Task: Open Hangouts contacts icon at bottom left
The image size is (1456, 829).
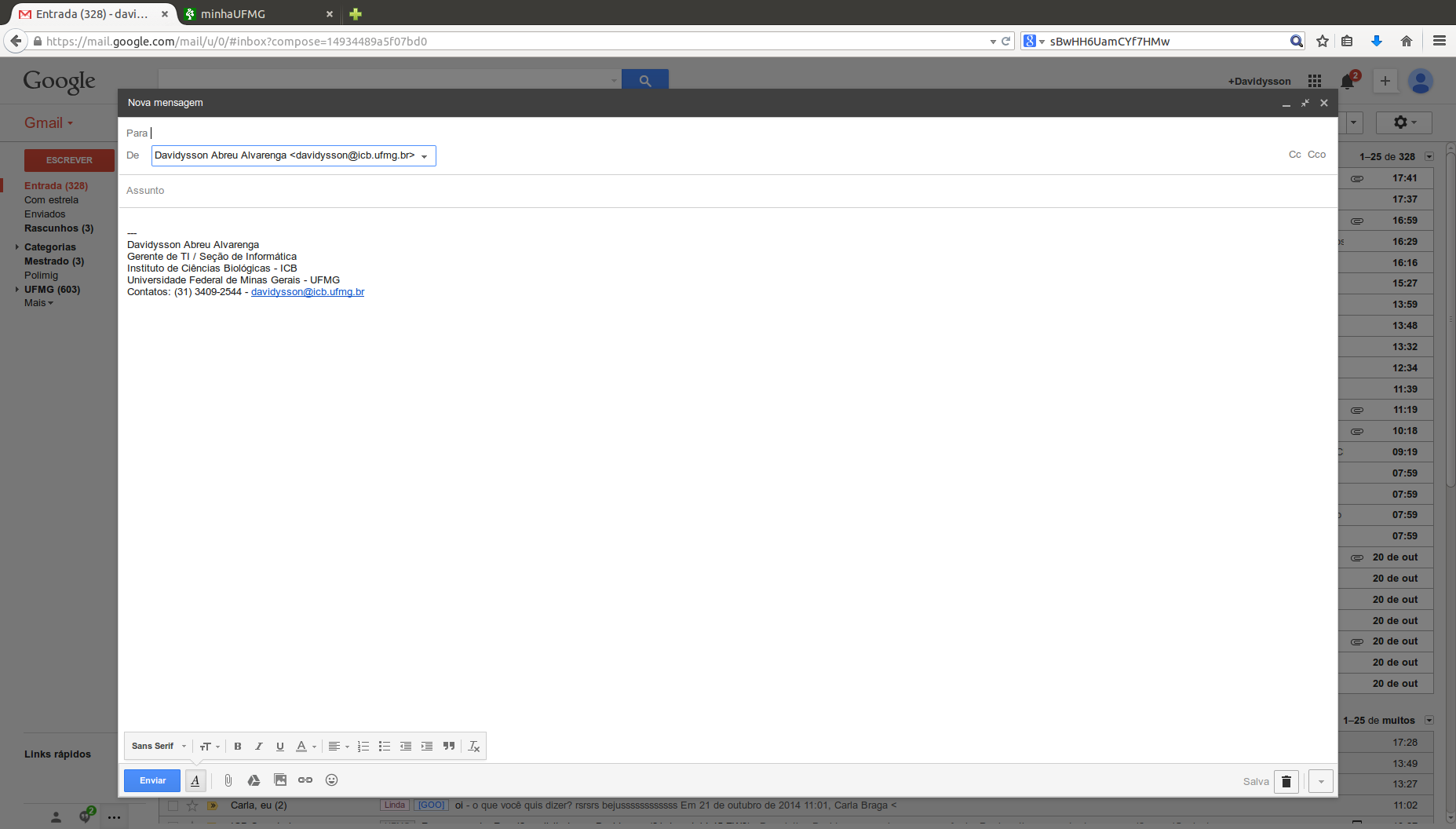Action: pyautogui.click(x=56, y=817)
